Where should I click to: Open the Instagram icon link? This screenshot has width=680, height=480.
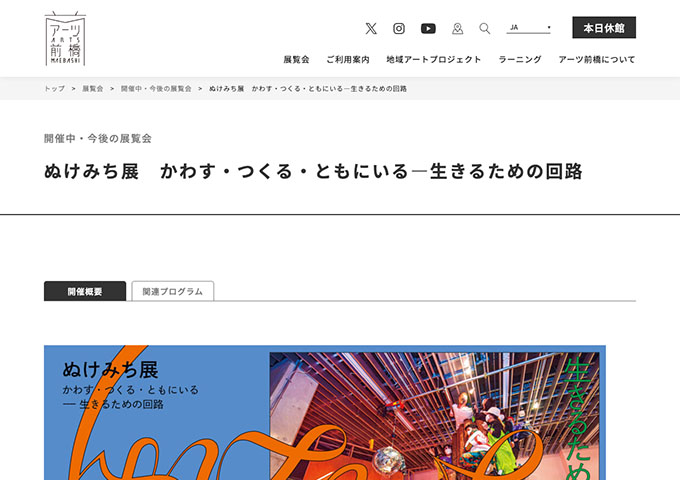399,29
